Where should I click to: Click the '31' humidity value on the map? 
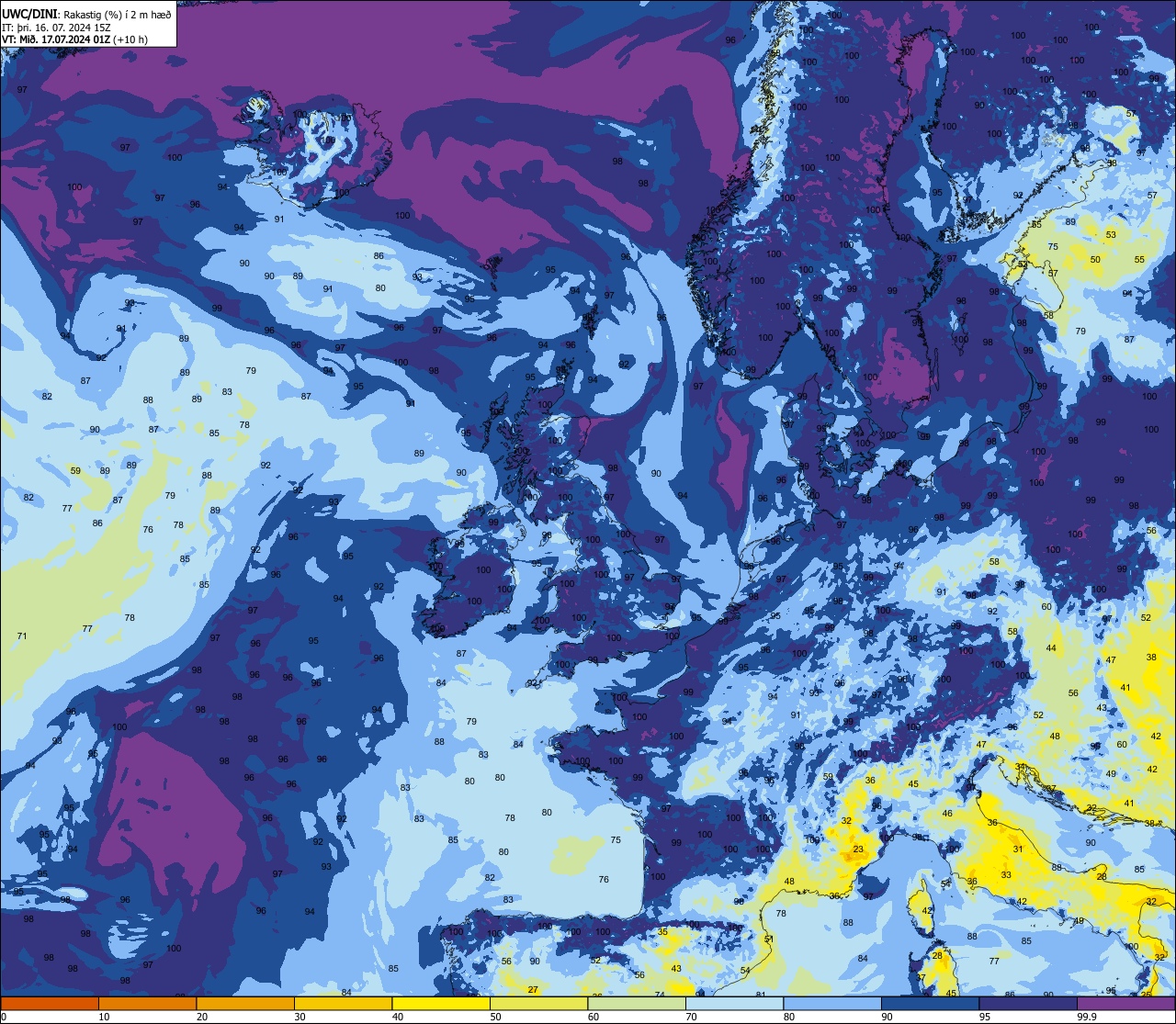(1018, 850)
